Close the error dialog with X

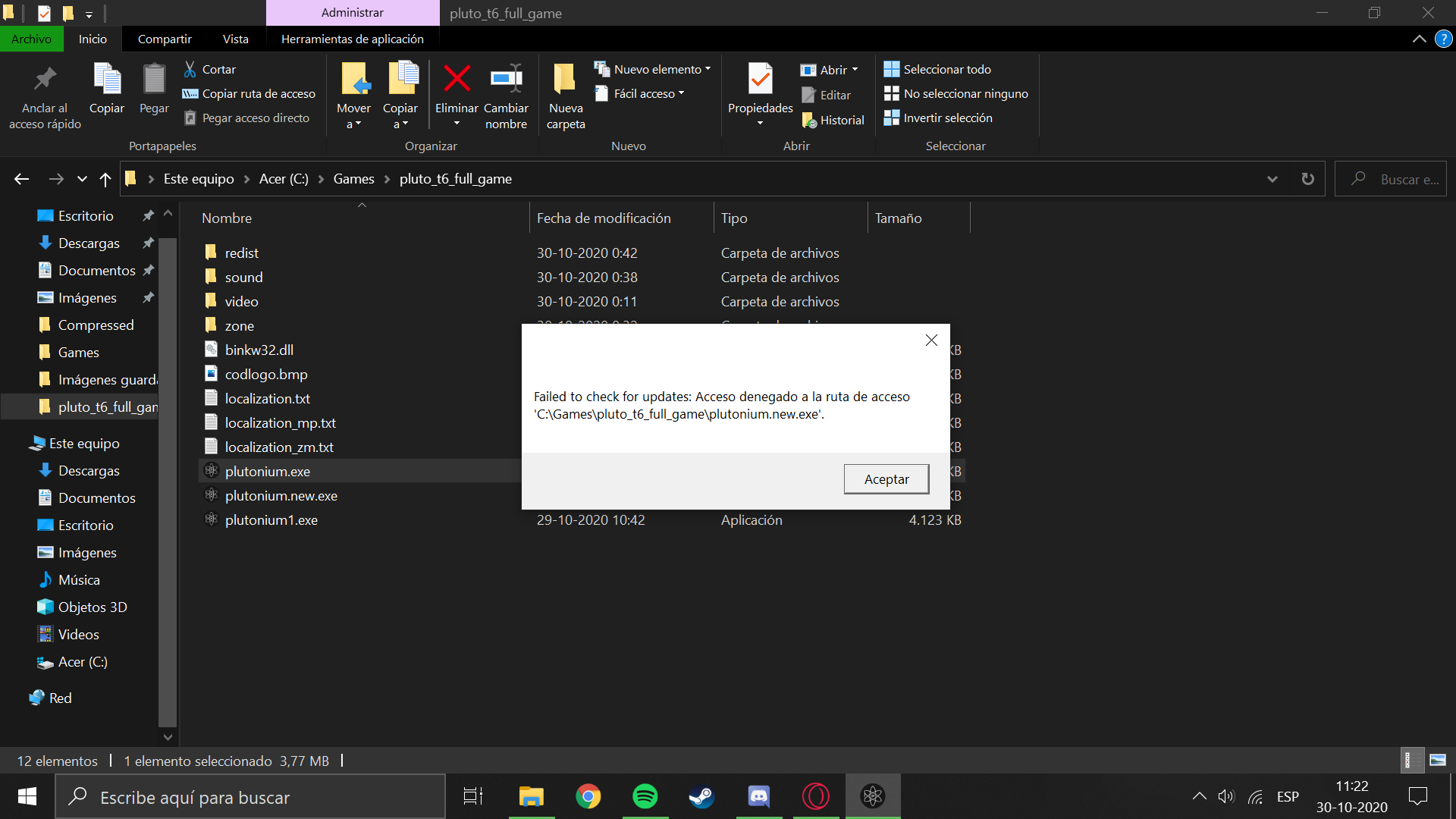point(931,340)
